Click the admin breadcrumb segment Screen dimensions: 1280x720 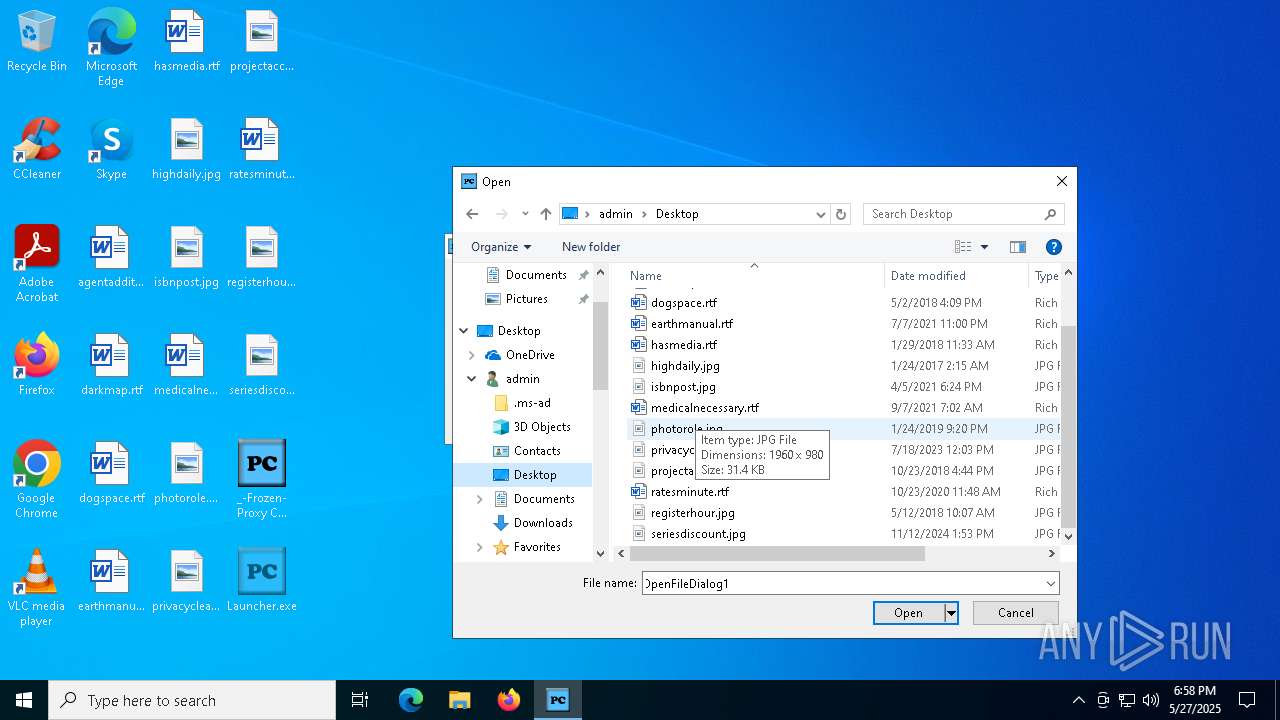(616, 214)
